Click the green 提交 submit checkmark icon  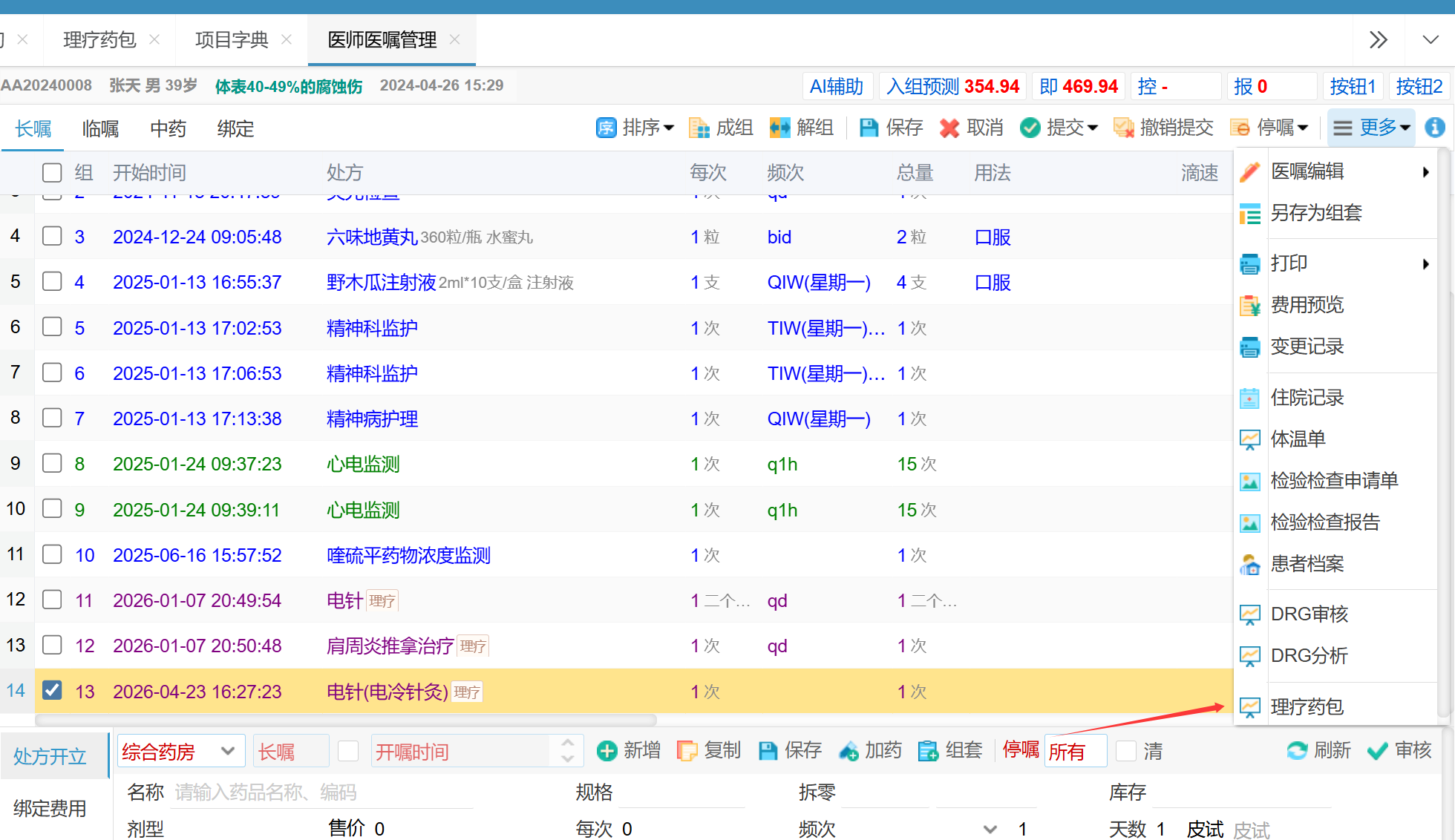click(x=1030, y=128)
